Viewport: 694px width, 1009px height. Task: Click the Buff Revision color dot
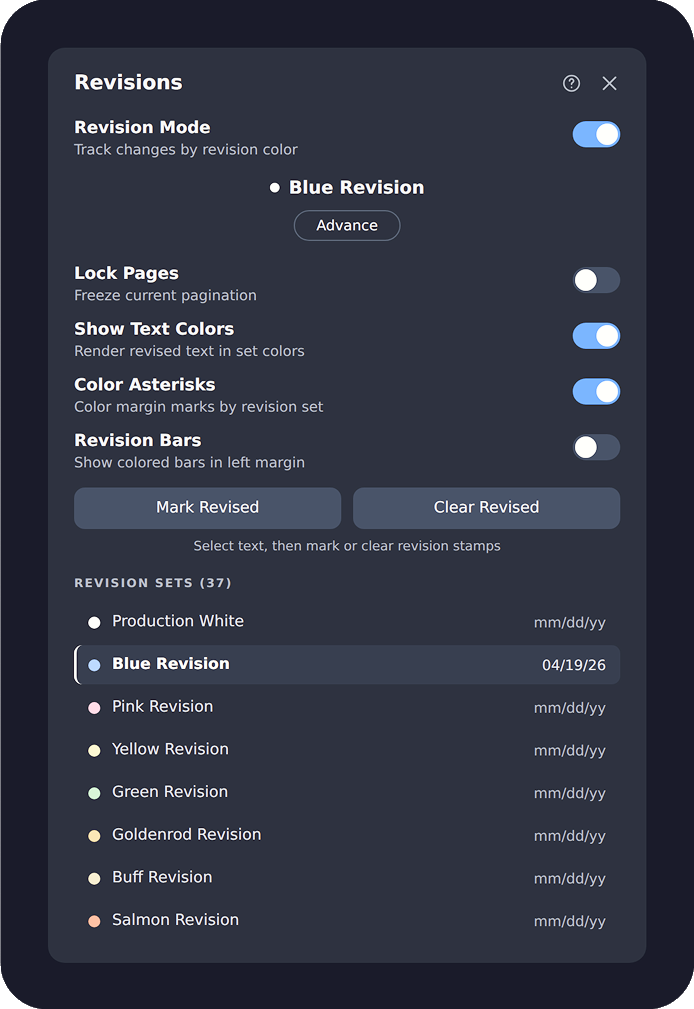tap(94, 878)
